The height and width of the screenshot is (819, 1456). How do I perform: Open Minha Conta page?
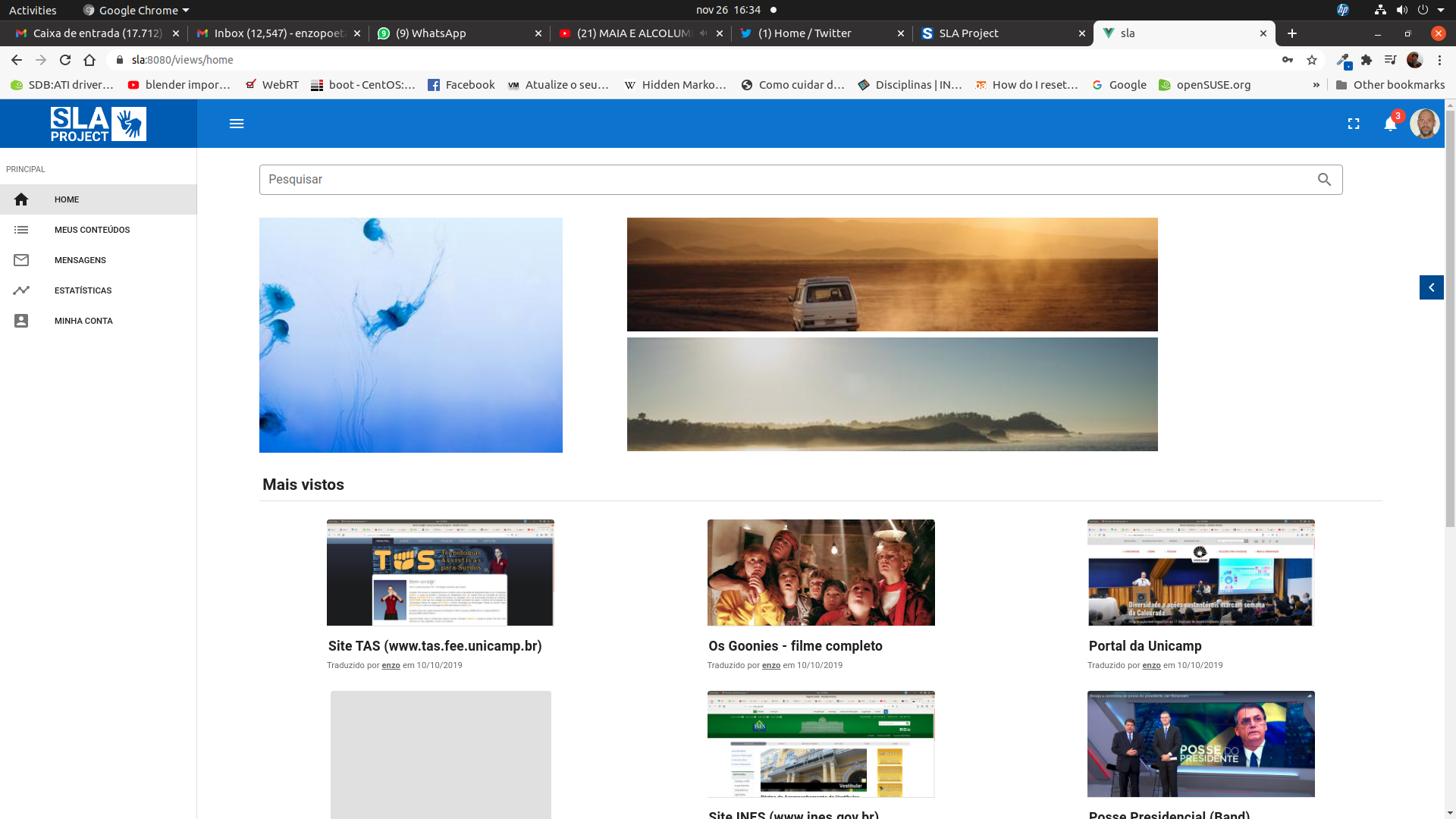[x=83, y=321]
